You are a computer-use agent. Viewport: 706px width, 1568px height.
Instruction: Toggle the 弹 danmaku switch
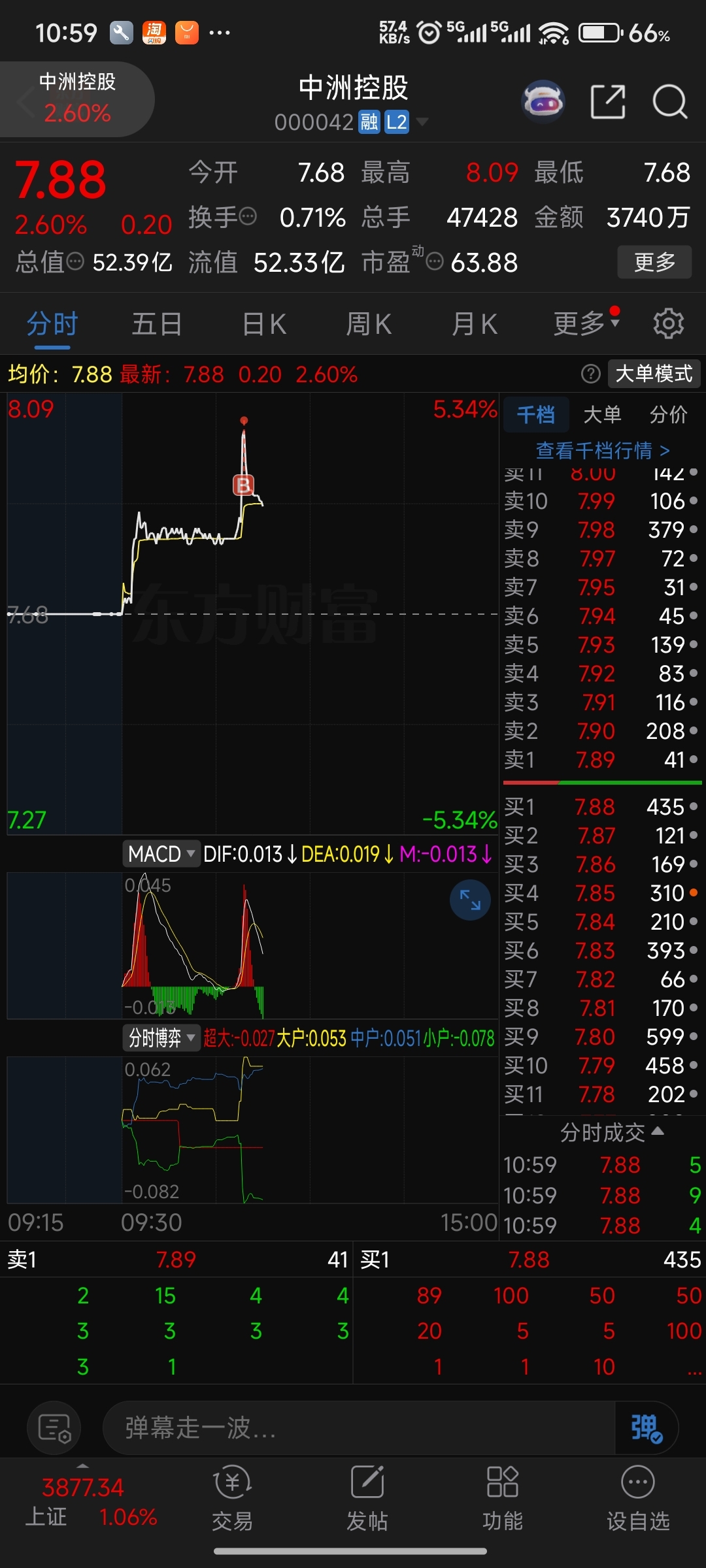[647, 1428]
